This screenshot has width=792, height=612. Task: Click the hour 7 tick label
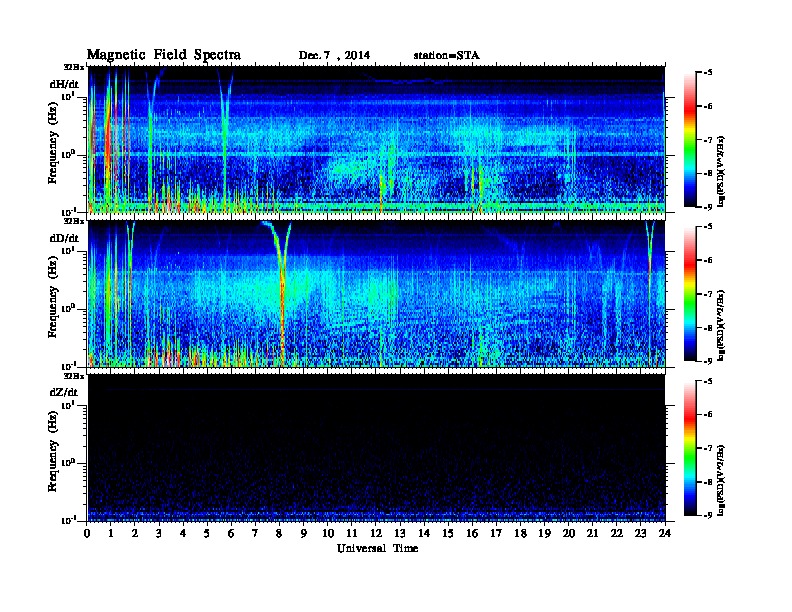[x=256, y=533]
